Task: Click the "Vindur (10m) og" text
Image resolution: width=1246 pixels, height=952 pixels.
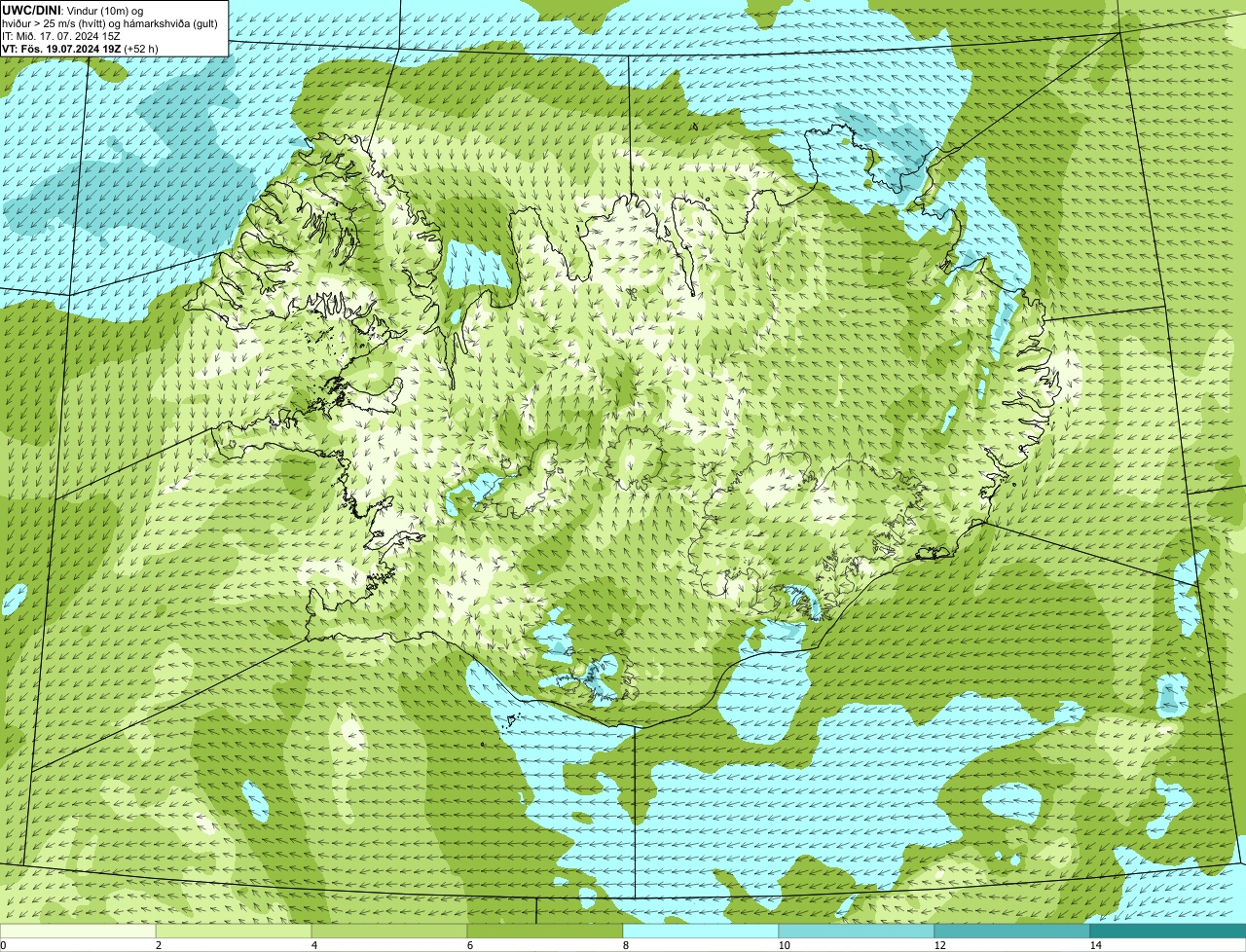Action: pyautogui.click(x=105, y=10)
